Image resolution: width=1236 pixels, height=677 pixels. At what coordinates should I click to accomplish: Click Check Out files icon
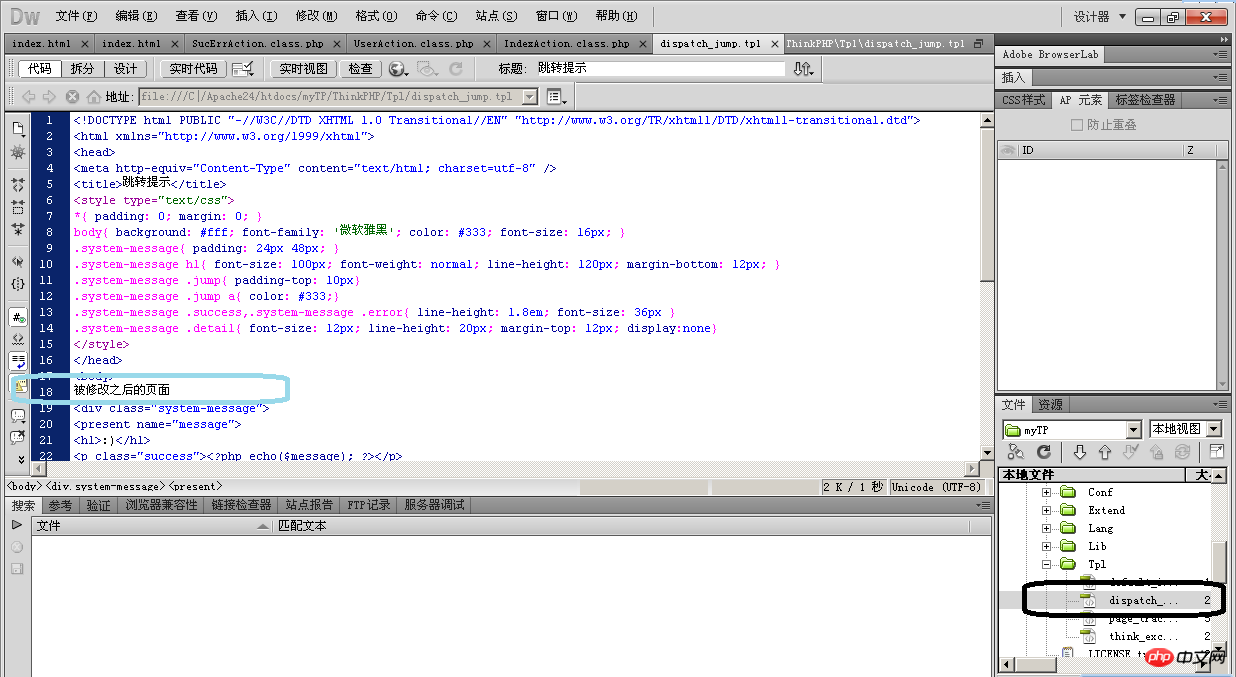click(x=1131, y=452)
